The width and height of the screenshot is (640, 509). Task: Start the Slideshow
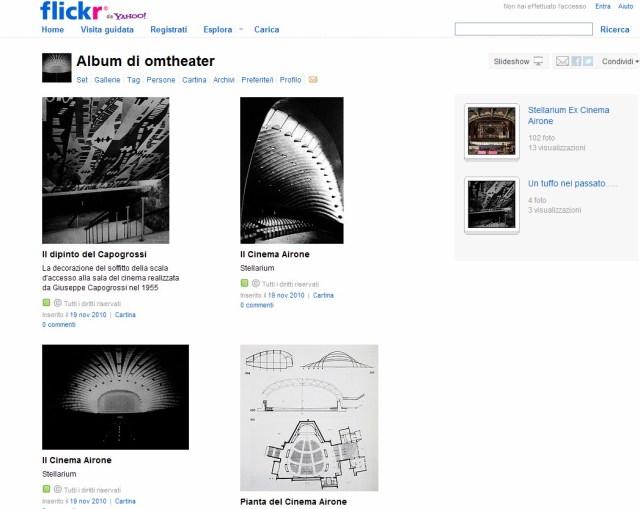click(518, 61)
